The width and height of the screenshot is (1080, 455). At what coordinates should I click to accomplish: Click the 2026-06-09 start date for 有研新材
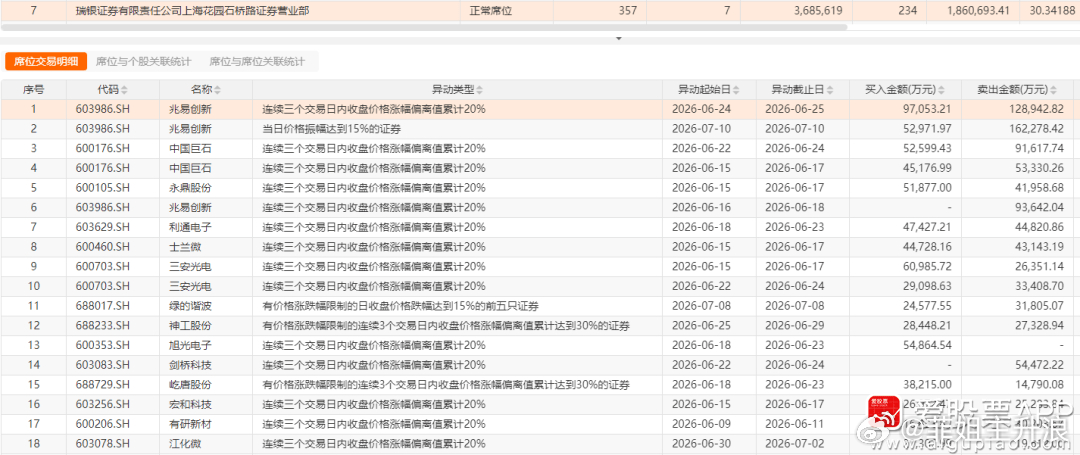tap(700, 425)
